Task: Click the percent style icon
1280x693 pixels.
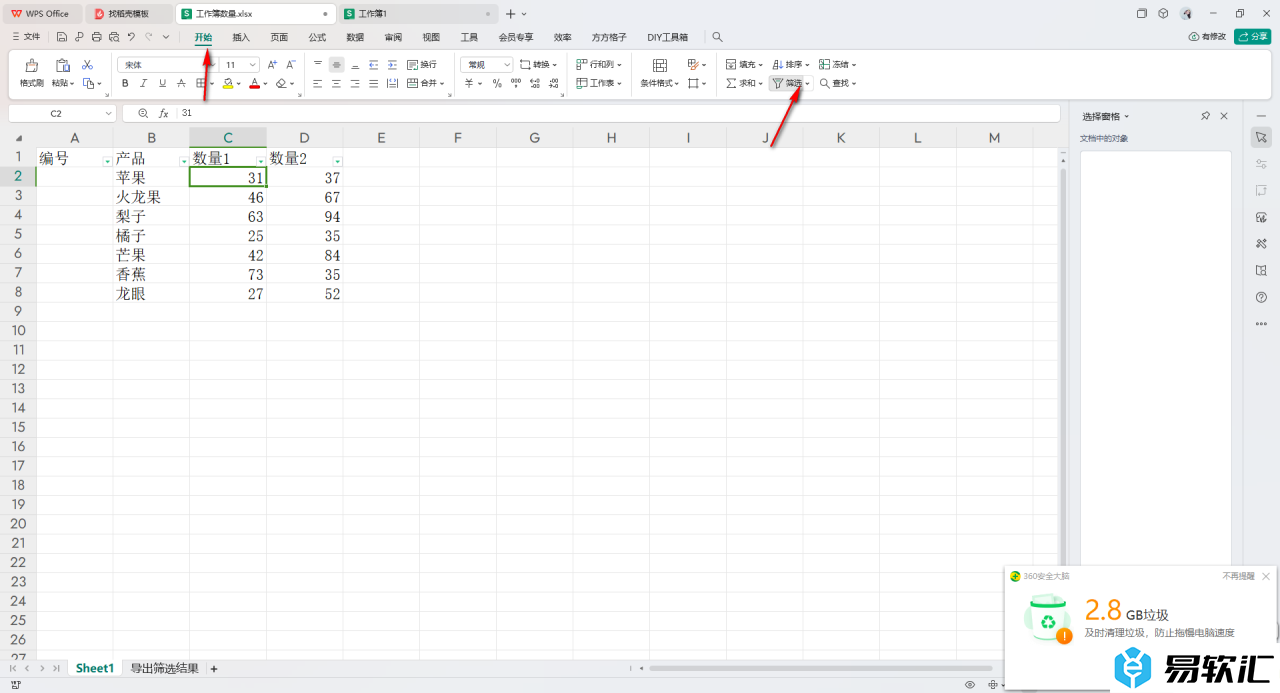Action: (497, 84)
